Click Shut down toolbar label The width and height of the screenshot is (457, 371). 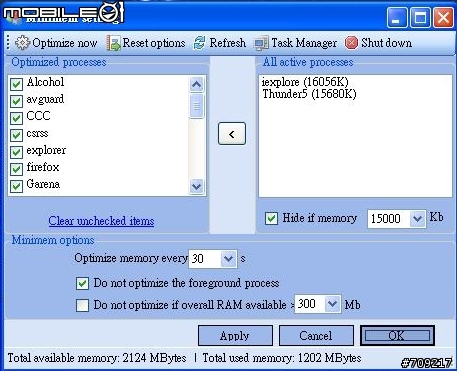[386, 43]
